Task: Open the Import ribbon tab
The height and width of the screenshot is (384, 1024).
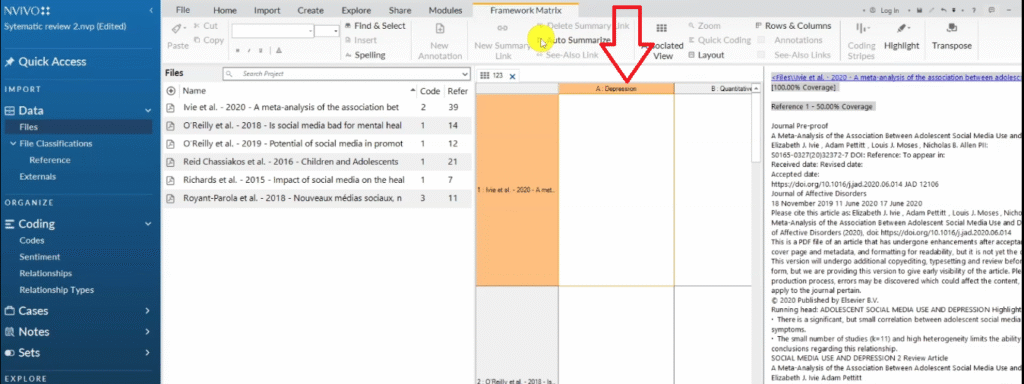Action: tap(267, 10)
